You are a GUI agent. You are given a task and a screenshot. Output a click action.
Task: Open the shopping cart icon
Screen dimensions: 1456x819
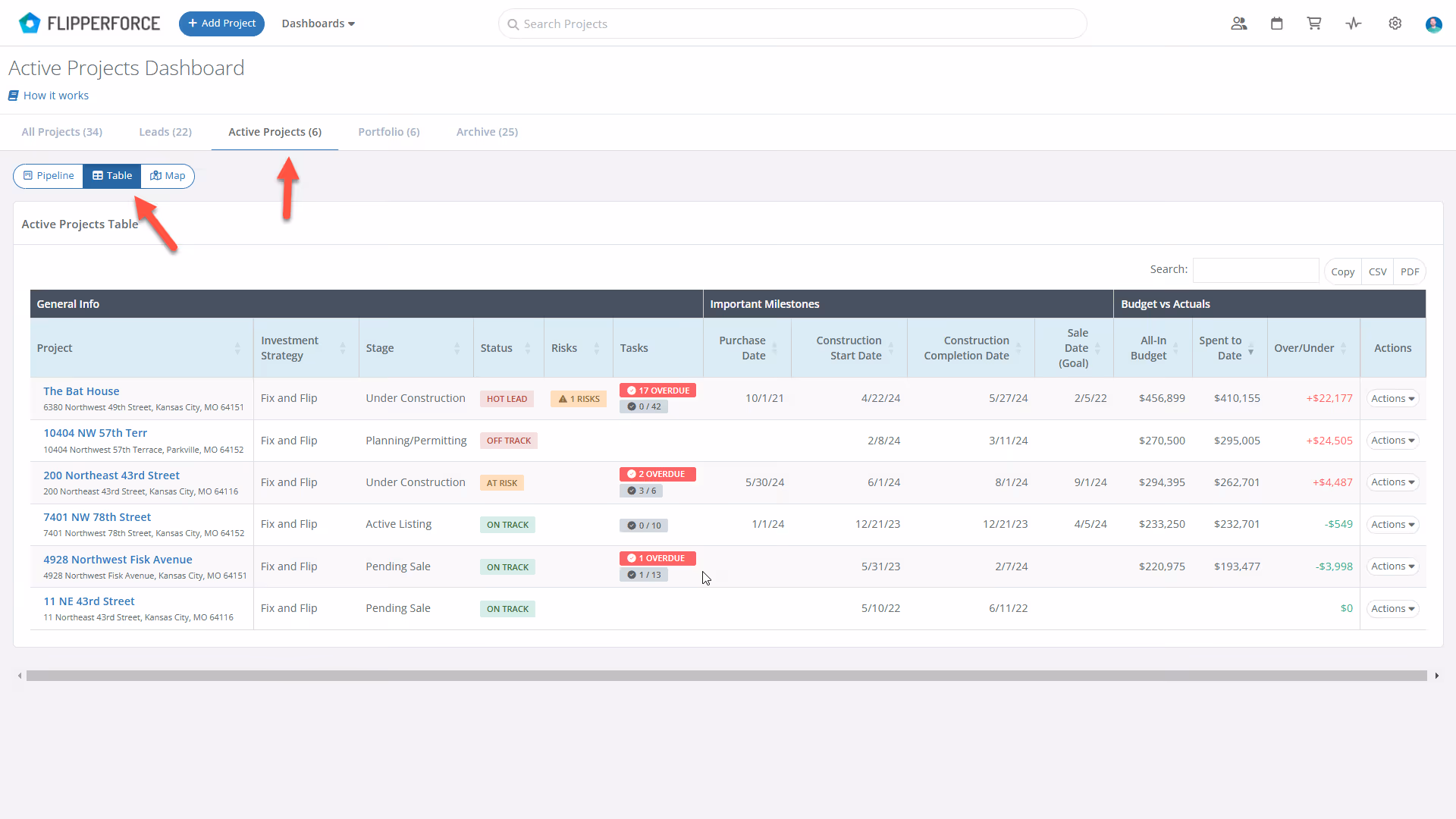pyautogui.click(x=1314, y=24)
